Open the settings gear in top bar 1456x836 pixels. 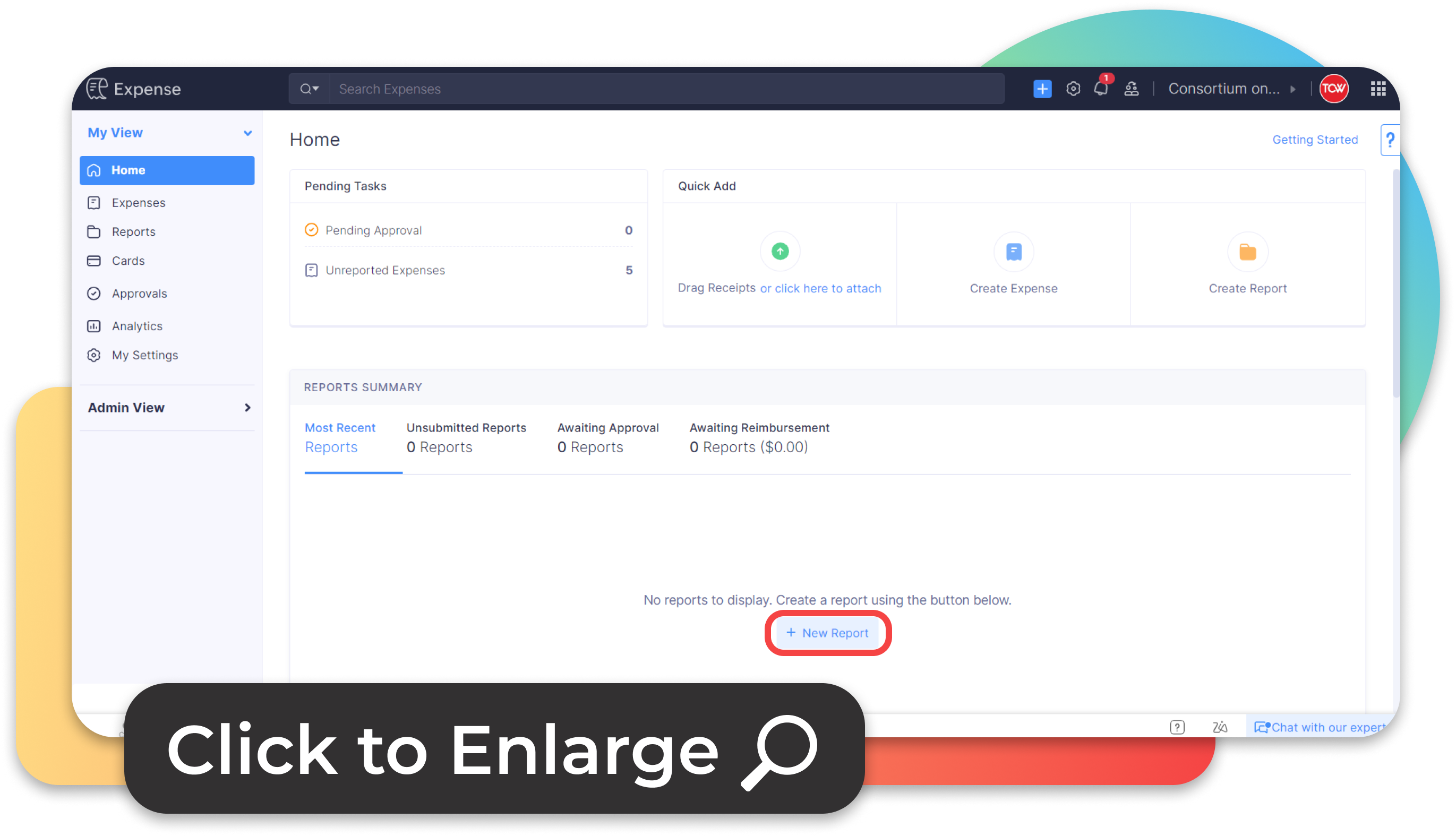tap(1073, 89)
